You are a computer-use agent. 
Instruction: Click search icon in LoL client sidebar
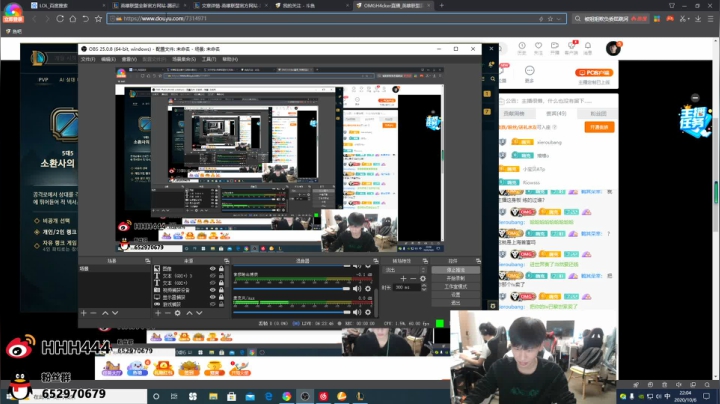(492, 79)
